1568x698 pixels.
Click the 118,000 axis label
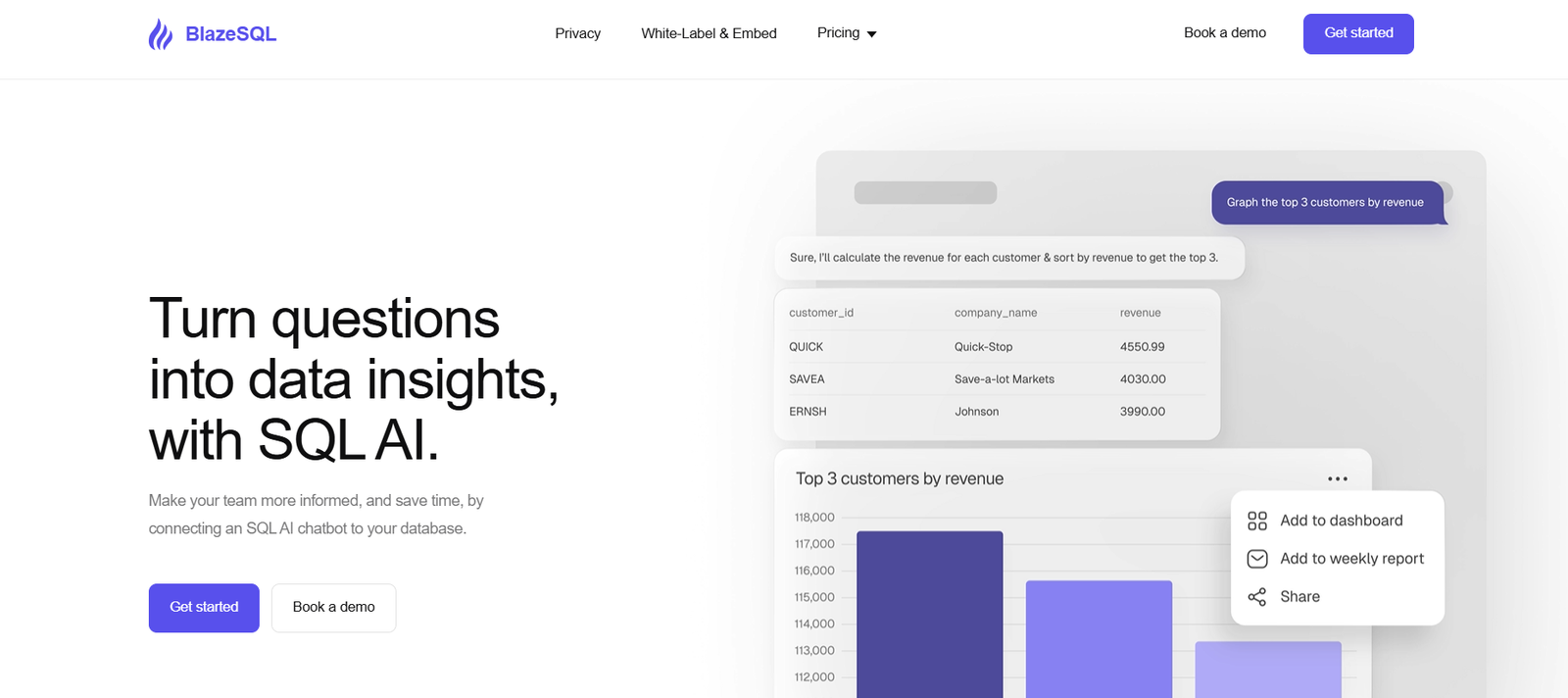814,518
